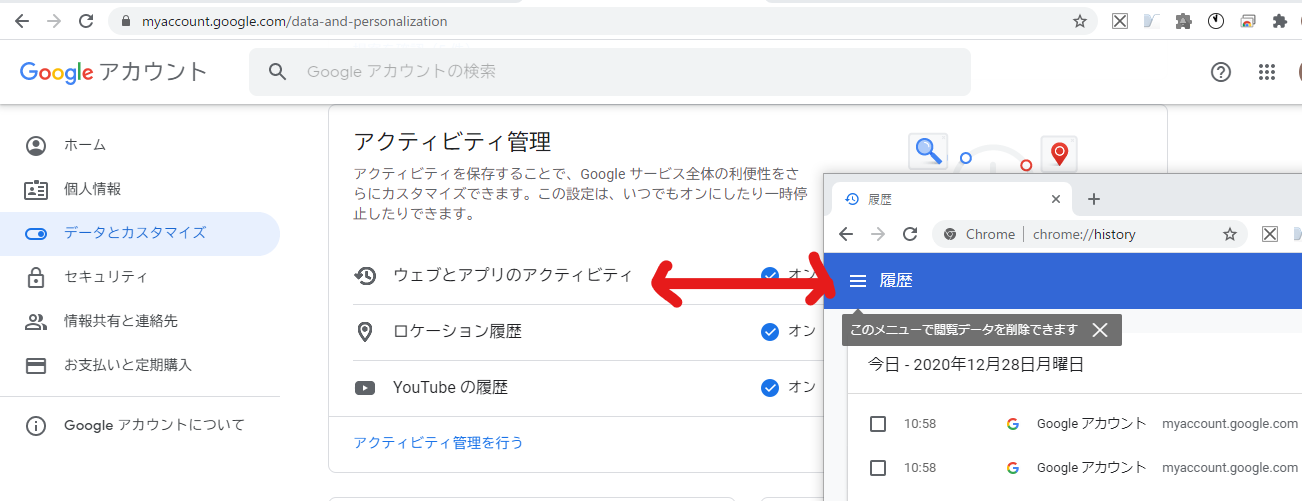Open お支払いと定期購入 in the sidebar
Screen dimensions: 1302x501
coord(140,365)
